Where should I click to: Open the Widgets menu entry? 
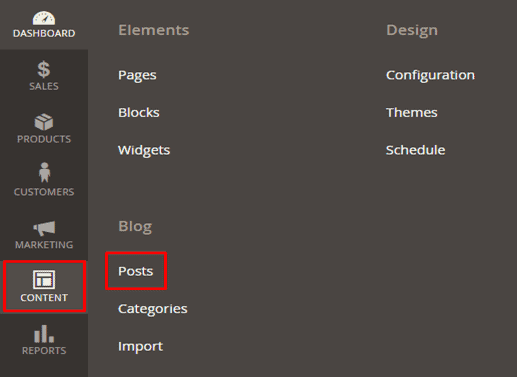(x=144, y=150)
